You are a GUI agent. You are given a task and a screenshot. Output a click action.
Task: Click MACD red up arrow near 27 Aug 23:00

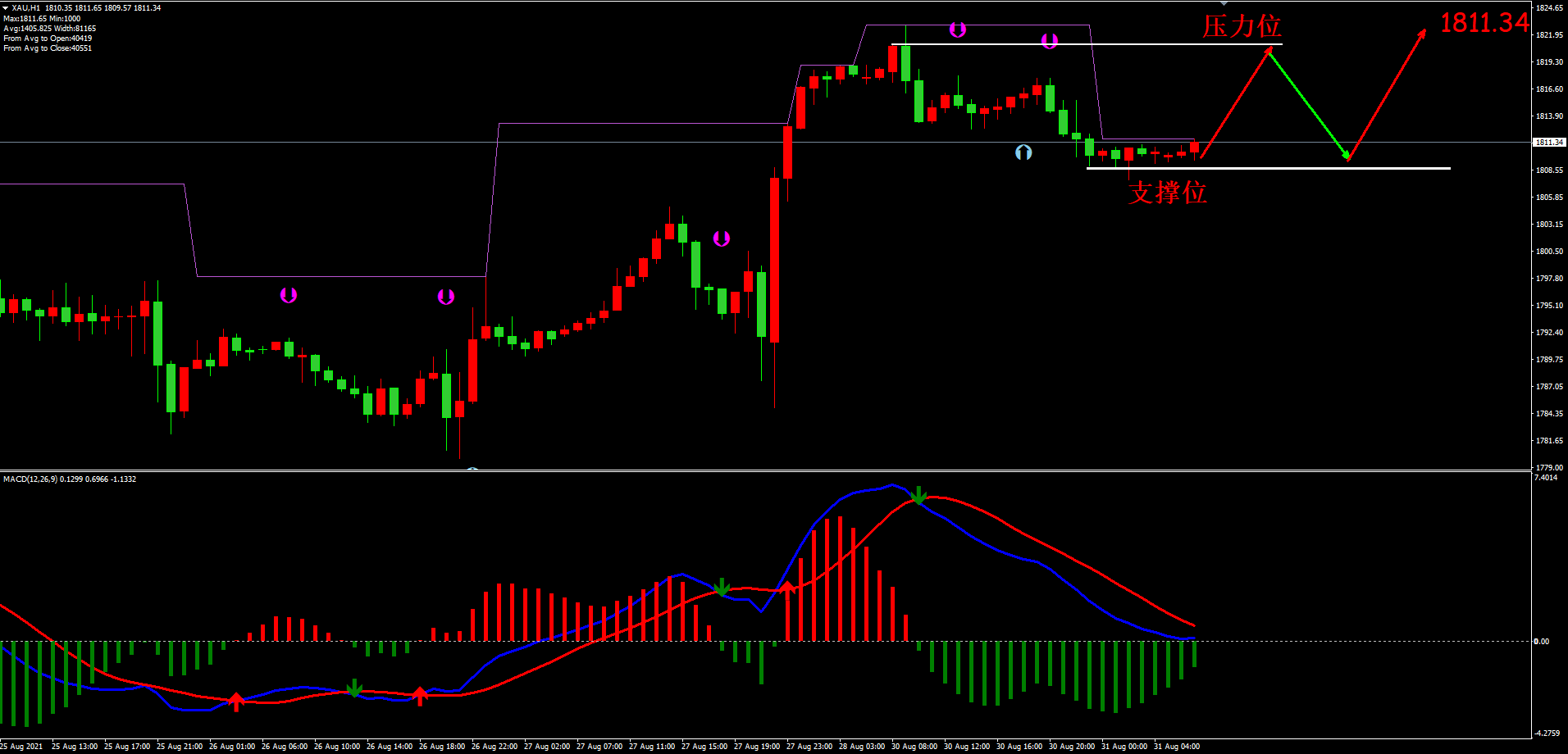point(787,588)
